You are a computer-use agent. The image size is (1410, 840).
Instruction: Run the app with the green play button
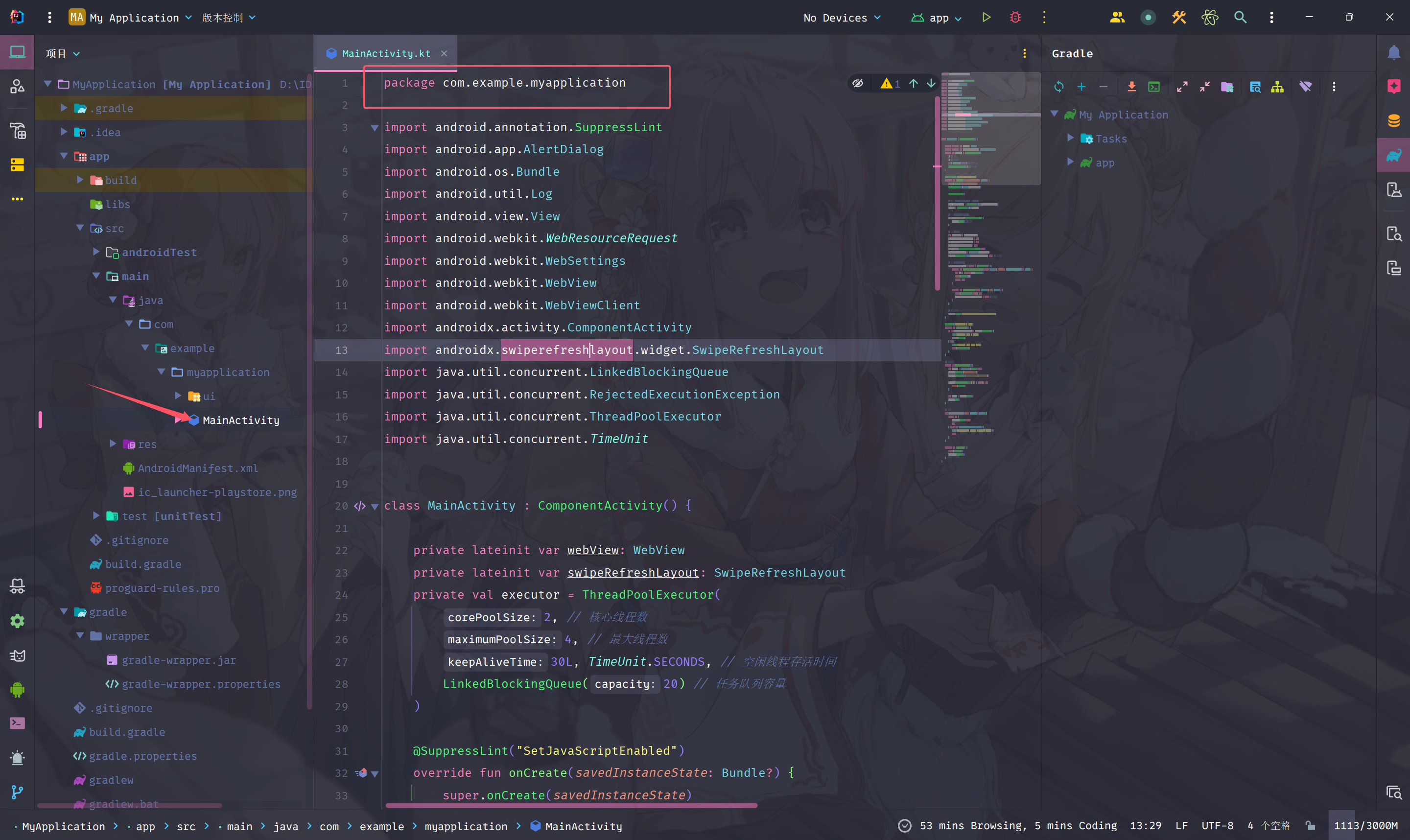click(986, 18)
